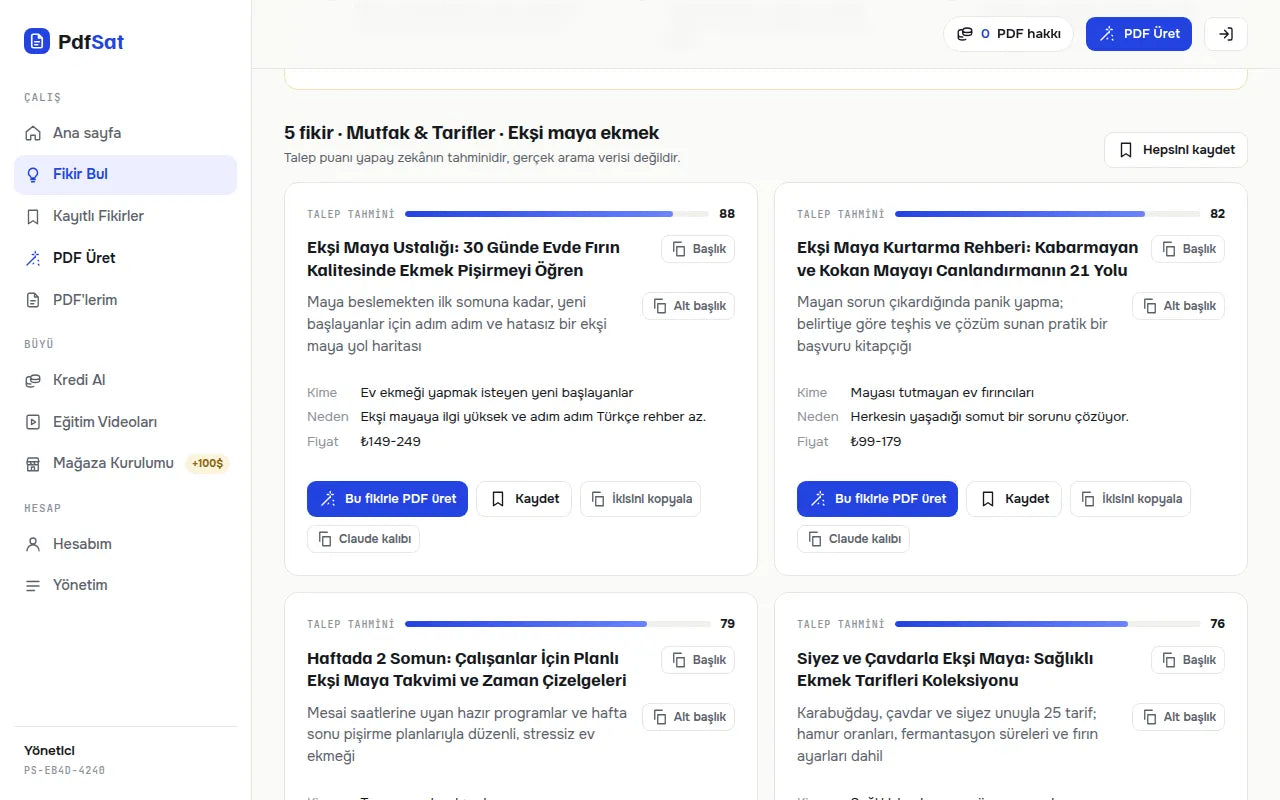Image resolution: width=1280 pixels, height=800 pixels.
Task: Copy title of Ekşi Maya Kurtarma Rehberi card
Action: (1188, 249)
